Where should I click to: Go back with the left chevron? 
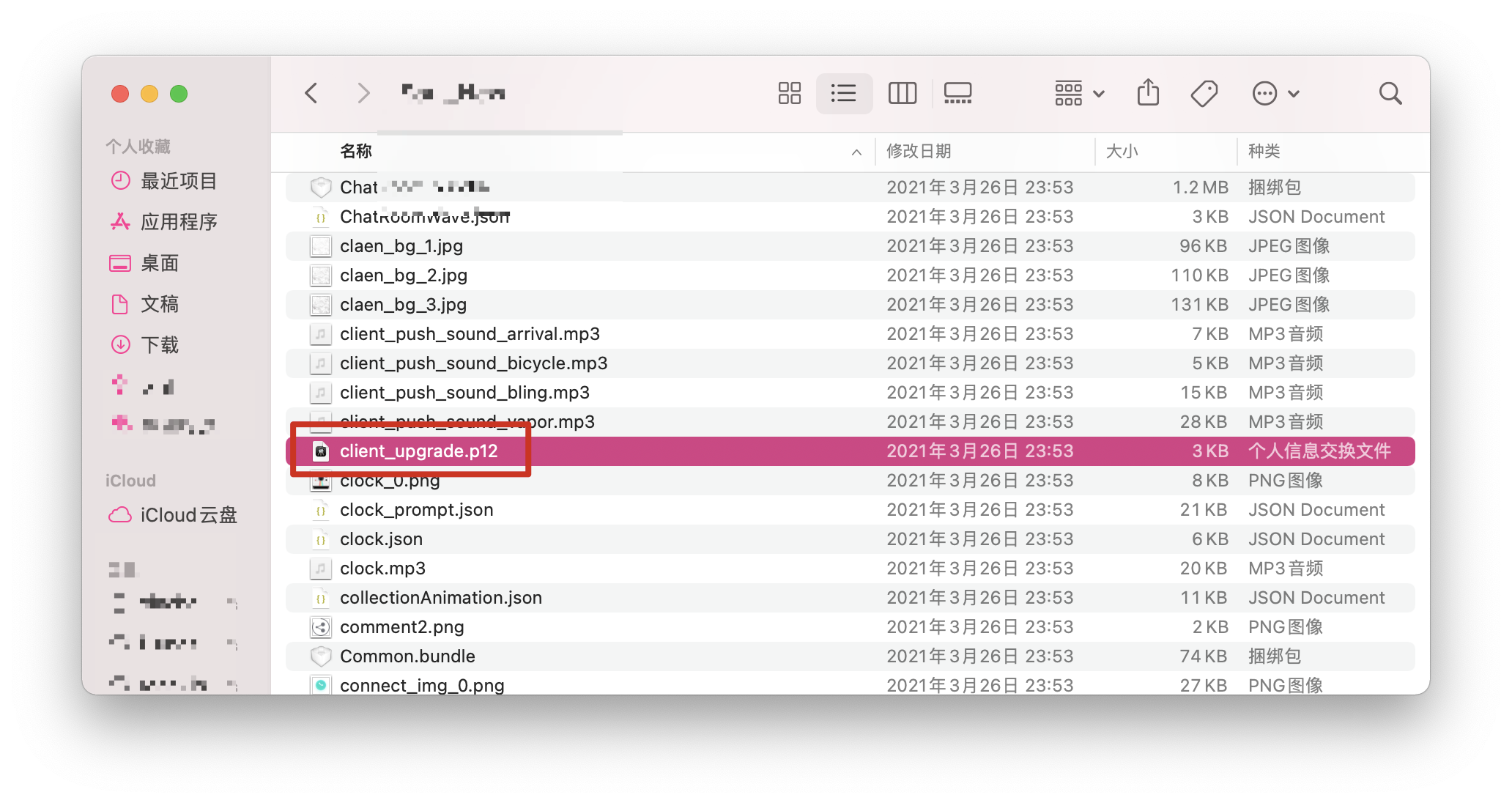click(x=311, y=93)
